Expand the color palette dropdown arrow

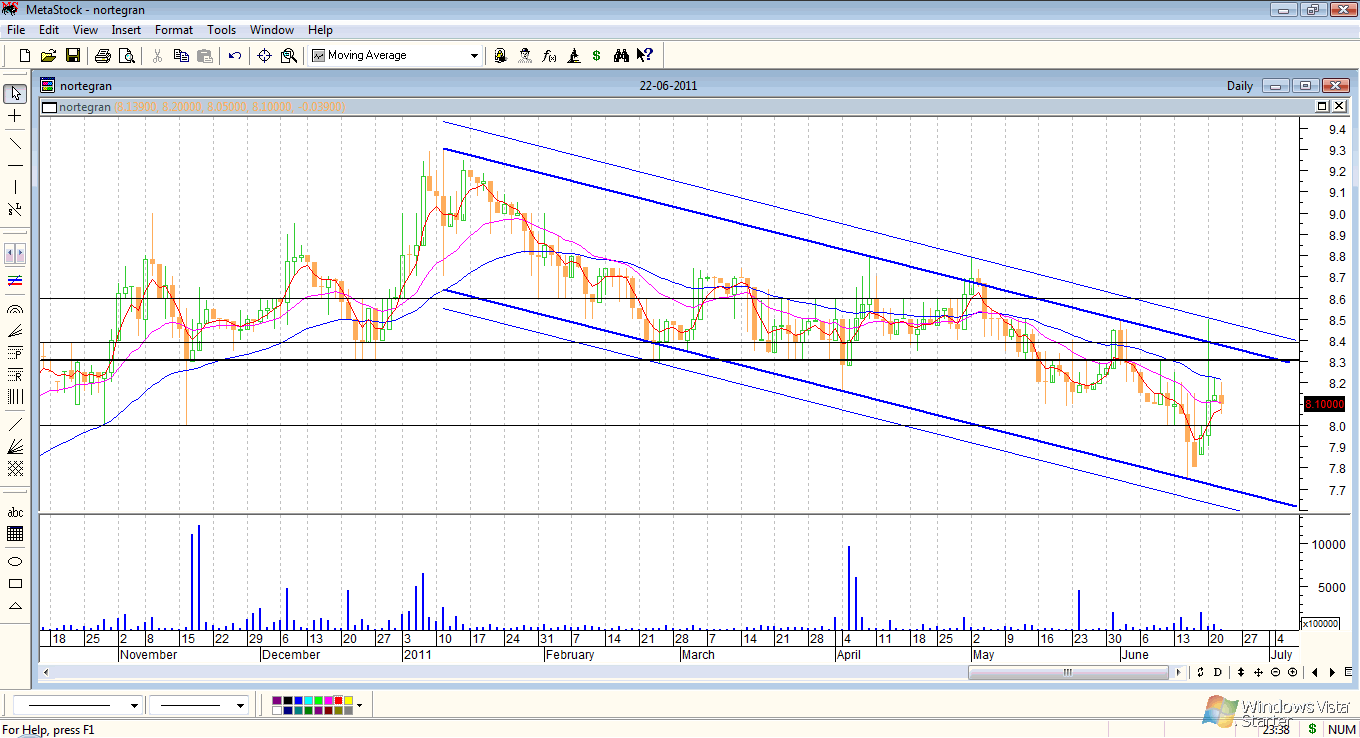coord(359,706)
